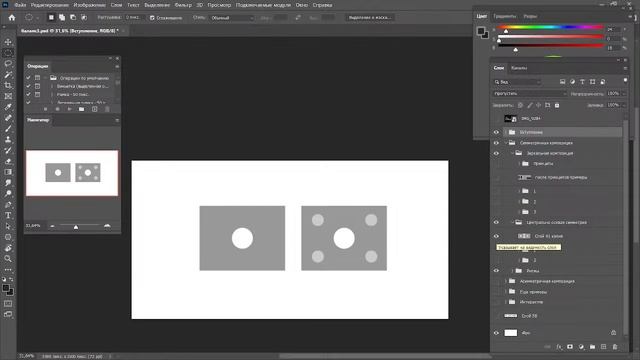640x360 pixels.
Task: Open the opacity value dropdown arrow
Action: point(623,93)
